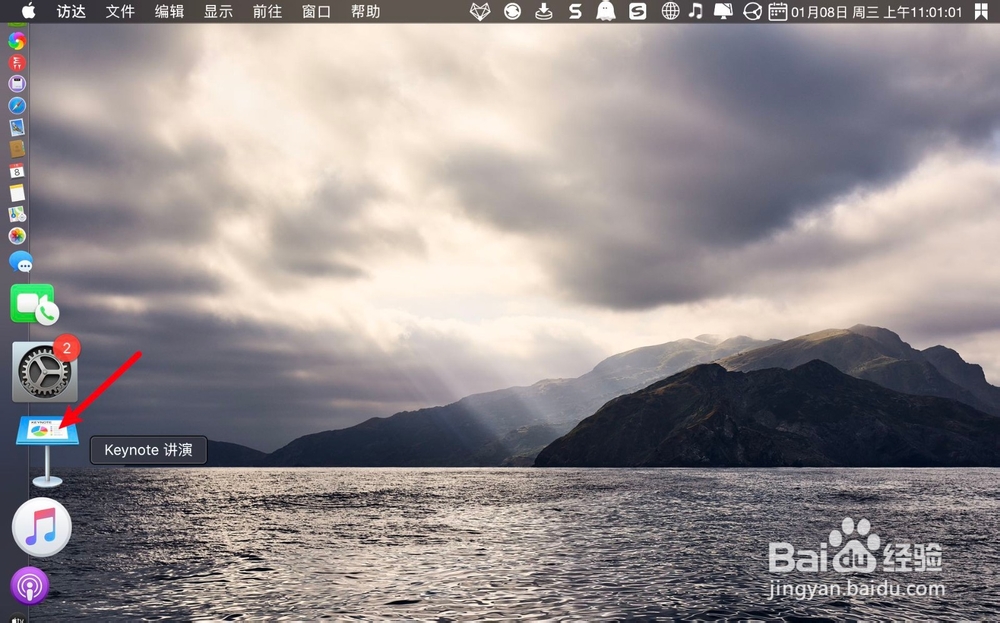This screenshot has width=1000, height=623.
Task: Open the brown Contacts book in Dock
Action: [x=17, y=149]
